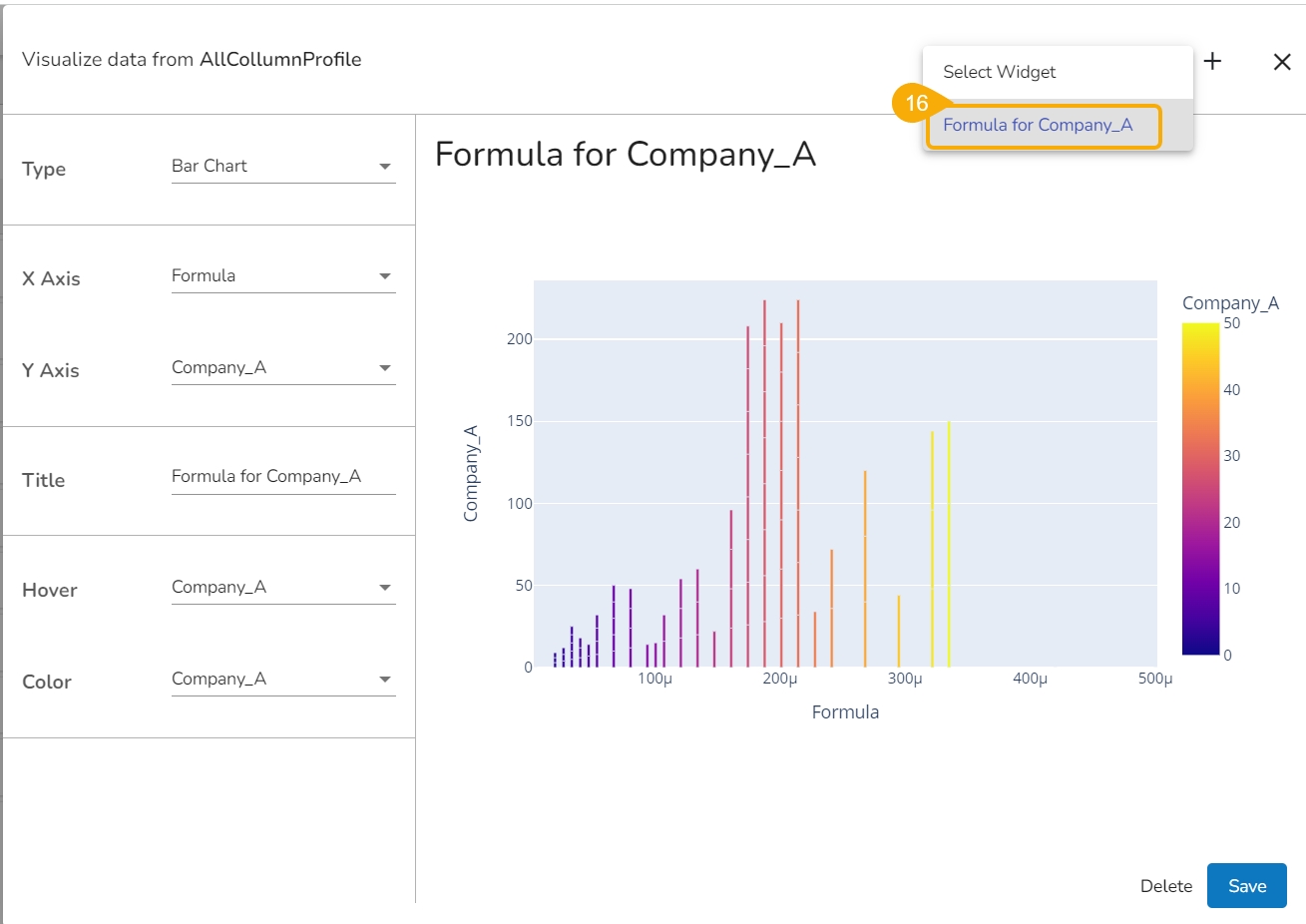Viewport: 1306px width, 924px height.
Task: Click the plus icon to add widget
Action: point(1212,62)
